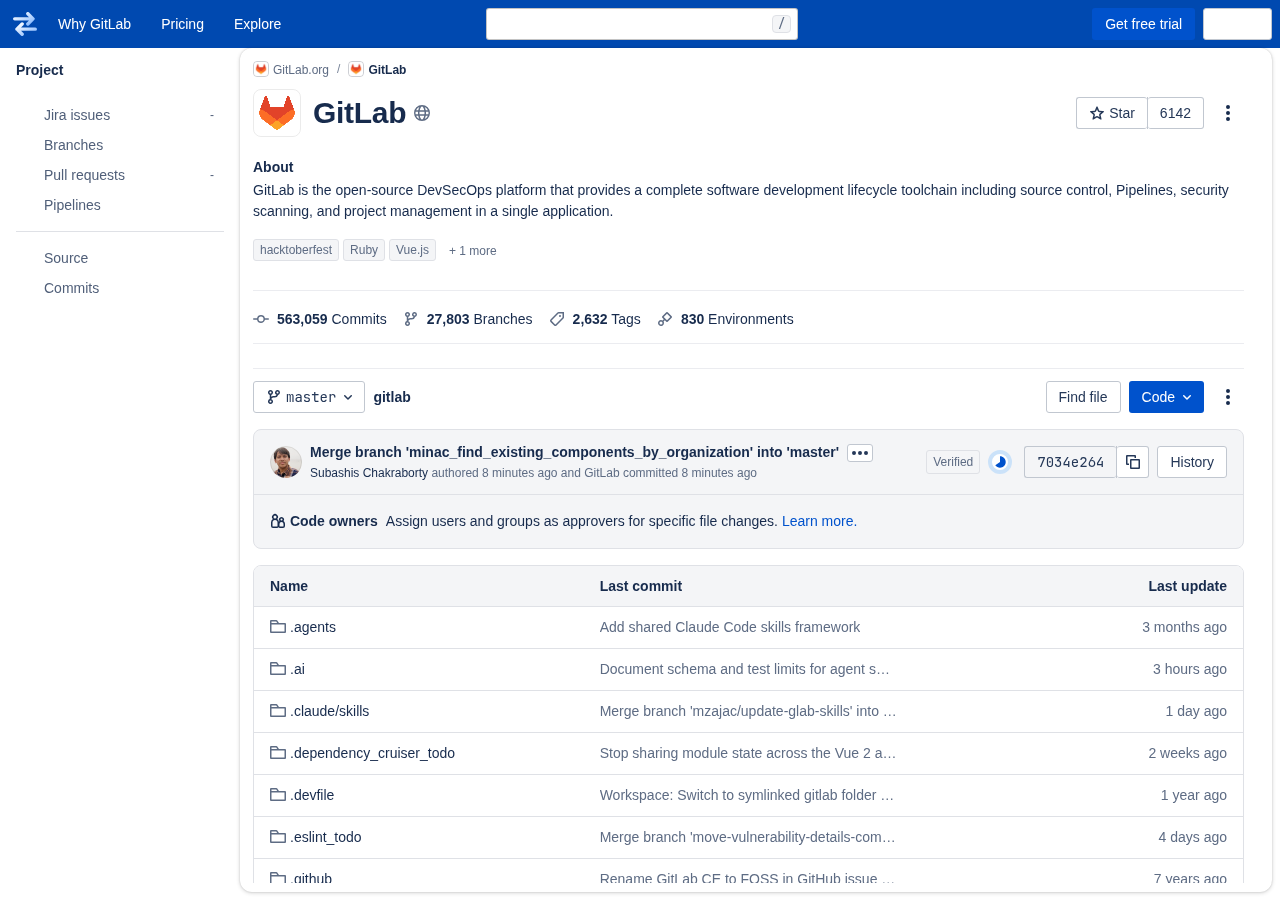This screenshot has height=900, width=1280.
Task: View 830 Environments
Action: (725, 319)
